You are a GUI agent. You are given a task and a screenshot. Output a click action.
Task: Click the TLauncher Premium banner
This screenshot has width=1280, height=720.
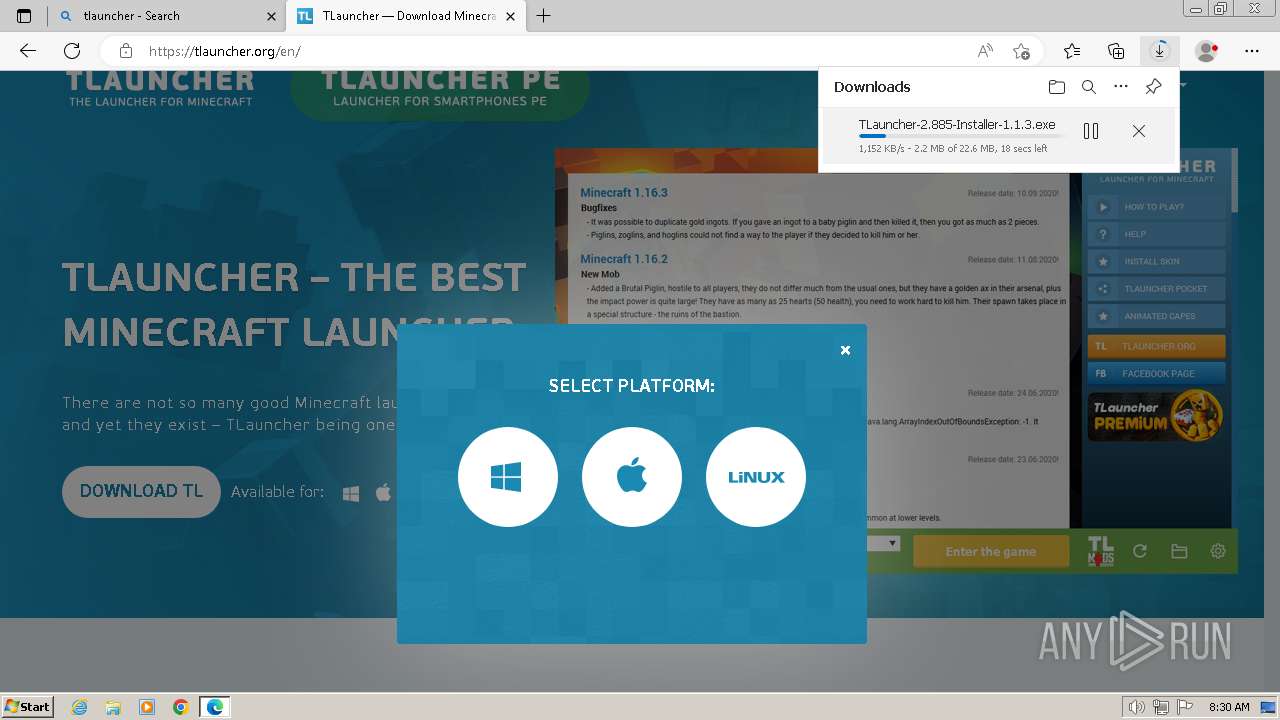[x=1156, y=416]
